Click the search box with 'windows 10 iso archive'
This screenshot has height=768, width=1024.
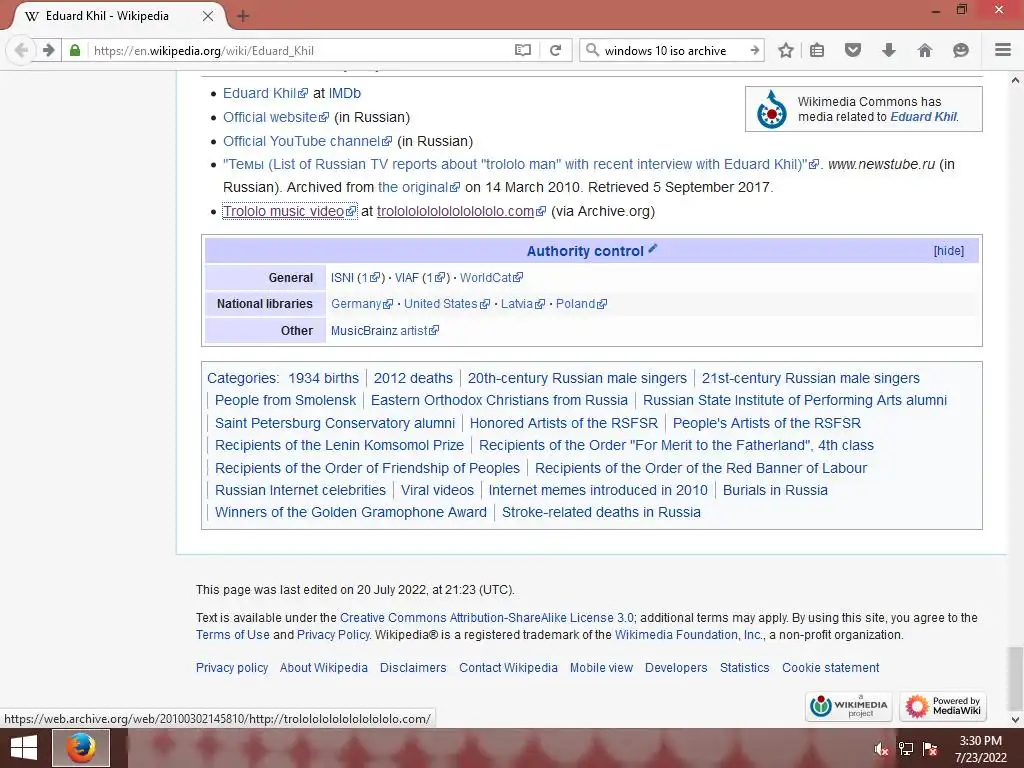click(673, 50)
